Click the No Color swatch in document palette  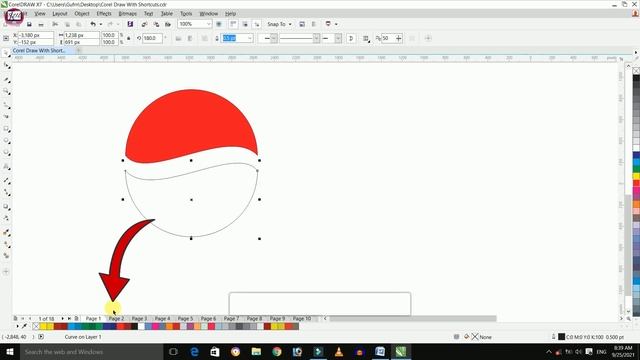pos(36,326)
